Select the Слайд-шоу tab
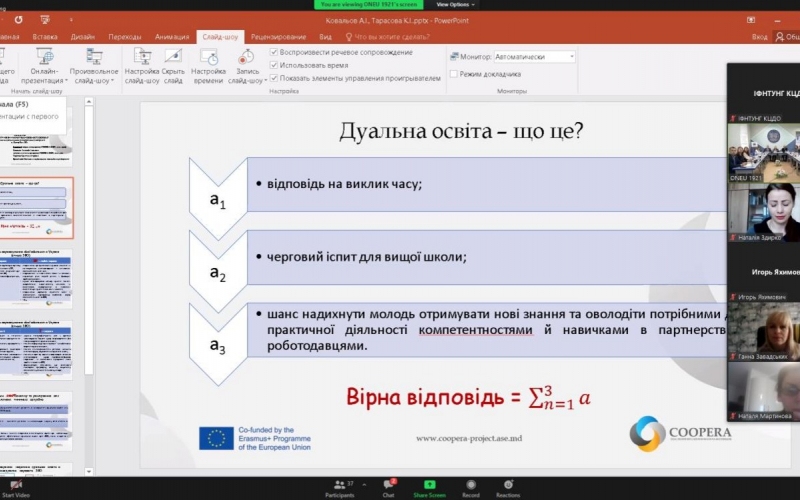Viewport: 800px width, 500px height. pyautogui.click(x=220, y=37)
